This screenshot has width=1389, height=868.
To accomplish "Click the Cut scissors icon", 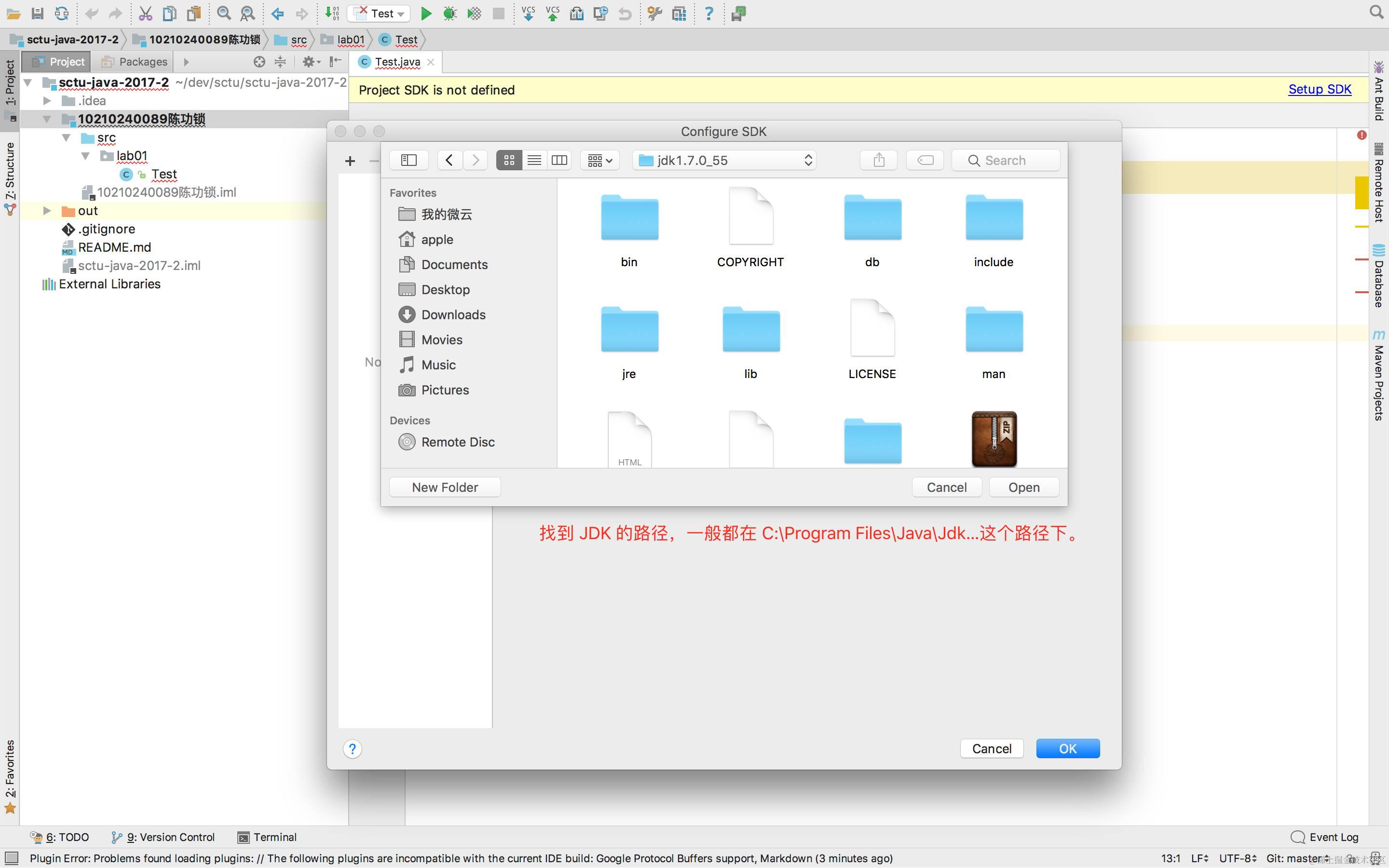I will [145, 13].
